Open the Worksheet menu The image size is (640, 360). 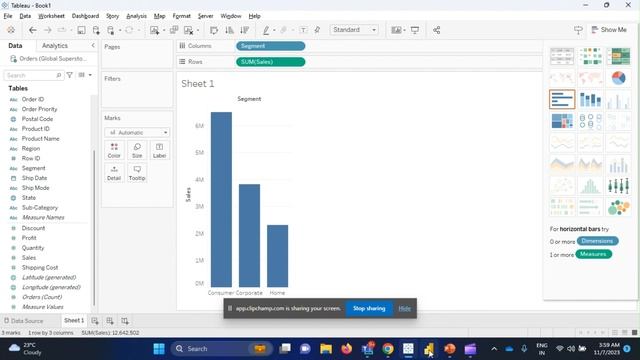tap(51, 16)
